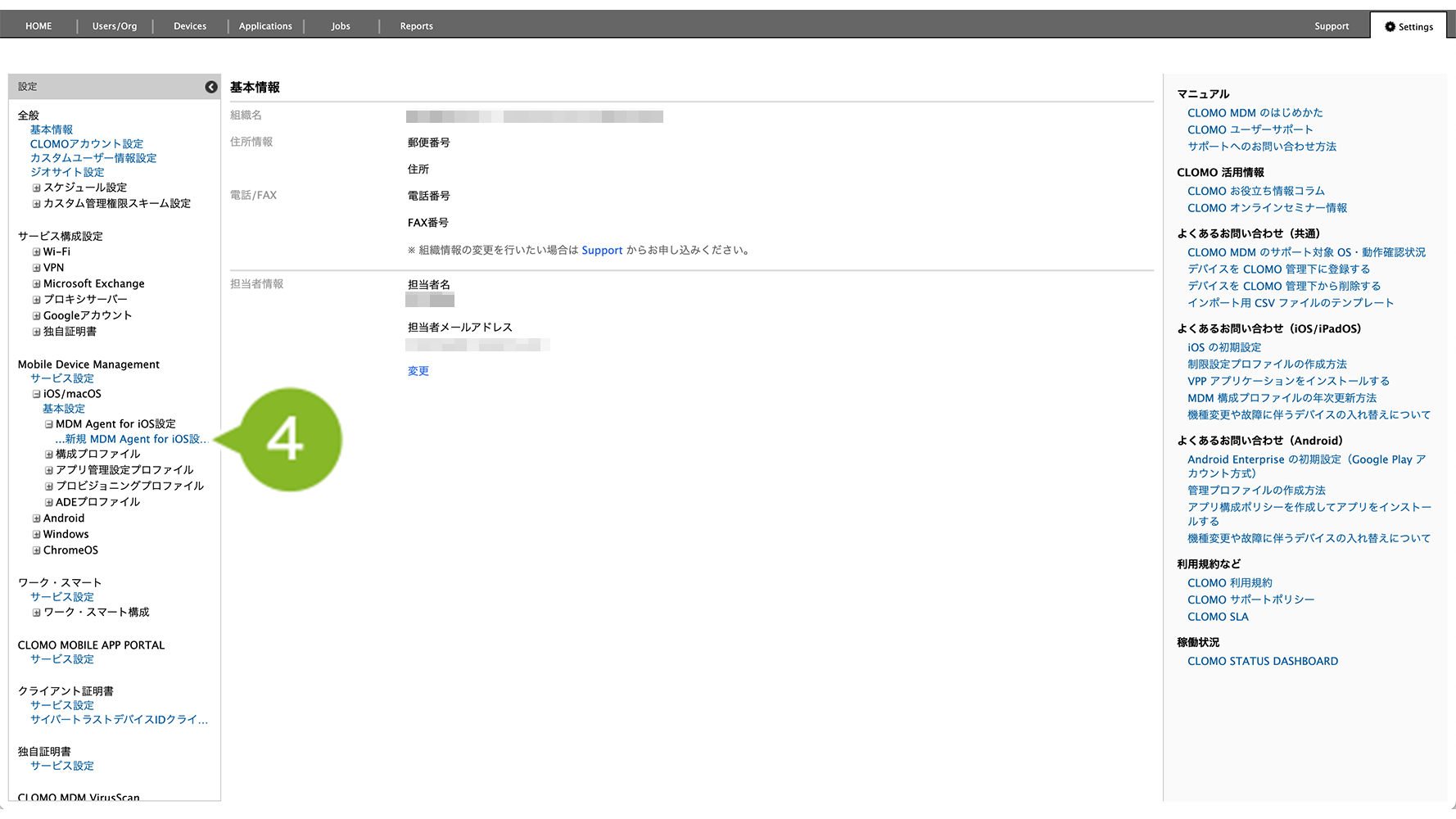Expand the Wi-Fi tree node
The width and height of the screenshot is (1456, 819).
[36, 252]
